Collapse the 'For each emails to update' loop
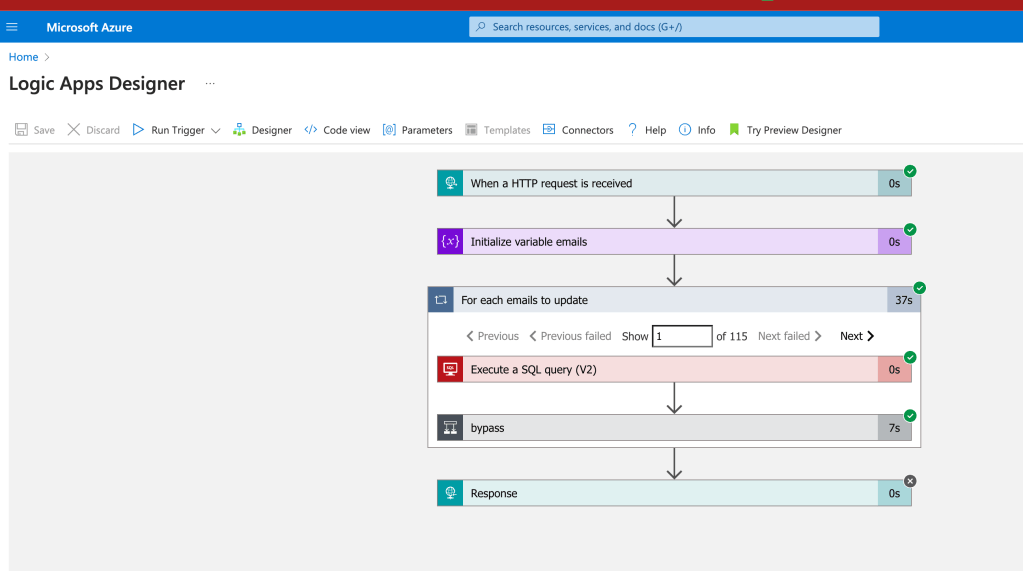Screen dimensions: 1023x571 (674, 300)
